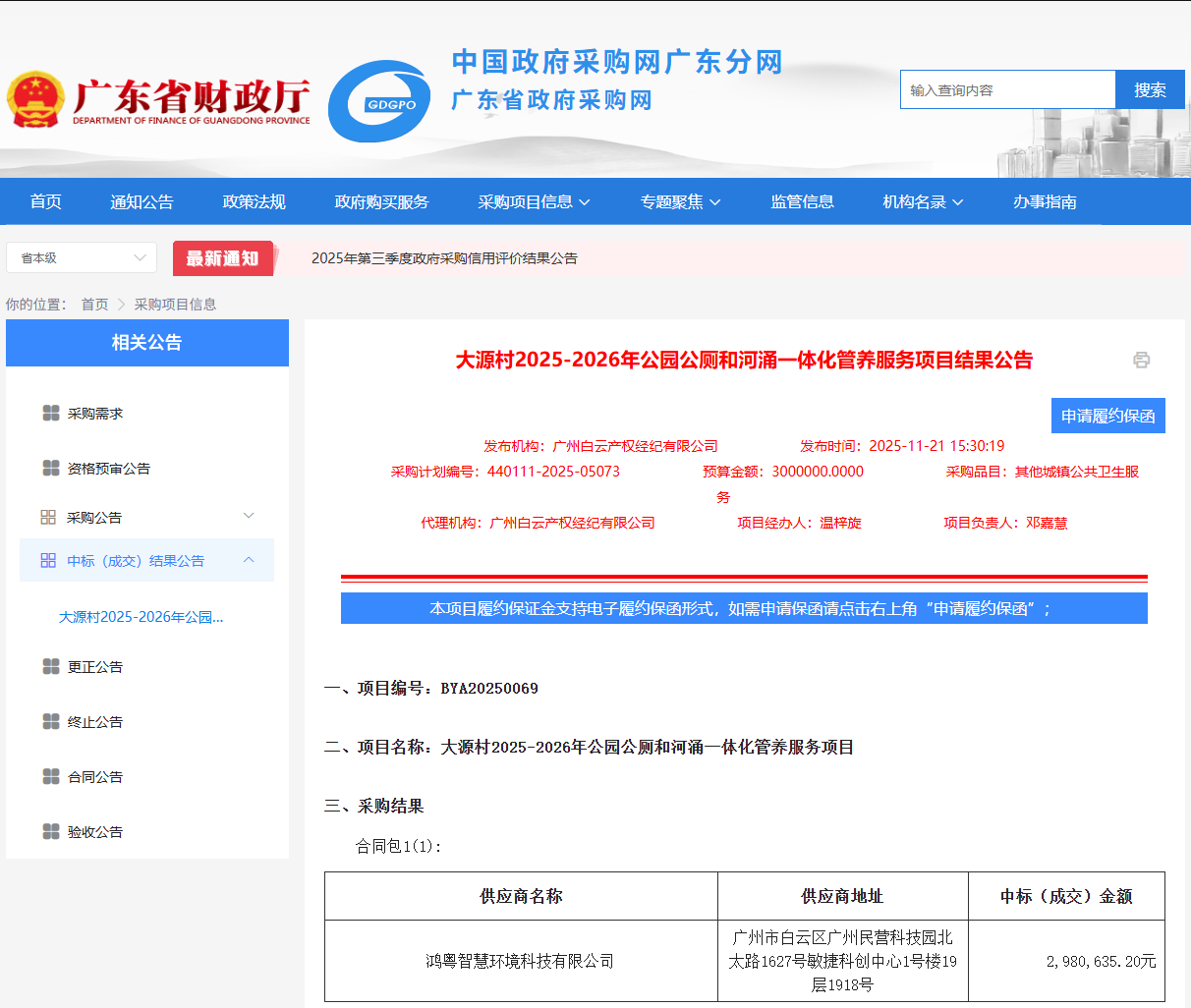Image resolution: width=1191 pixels, height=1008 pixels.
Task: Click the 中标（成交）金额 table header
Action: pos(1066,896)
